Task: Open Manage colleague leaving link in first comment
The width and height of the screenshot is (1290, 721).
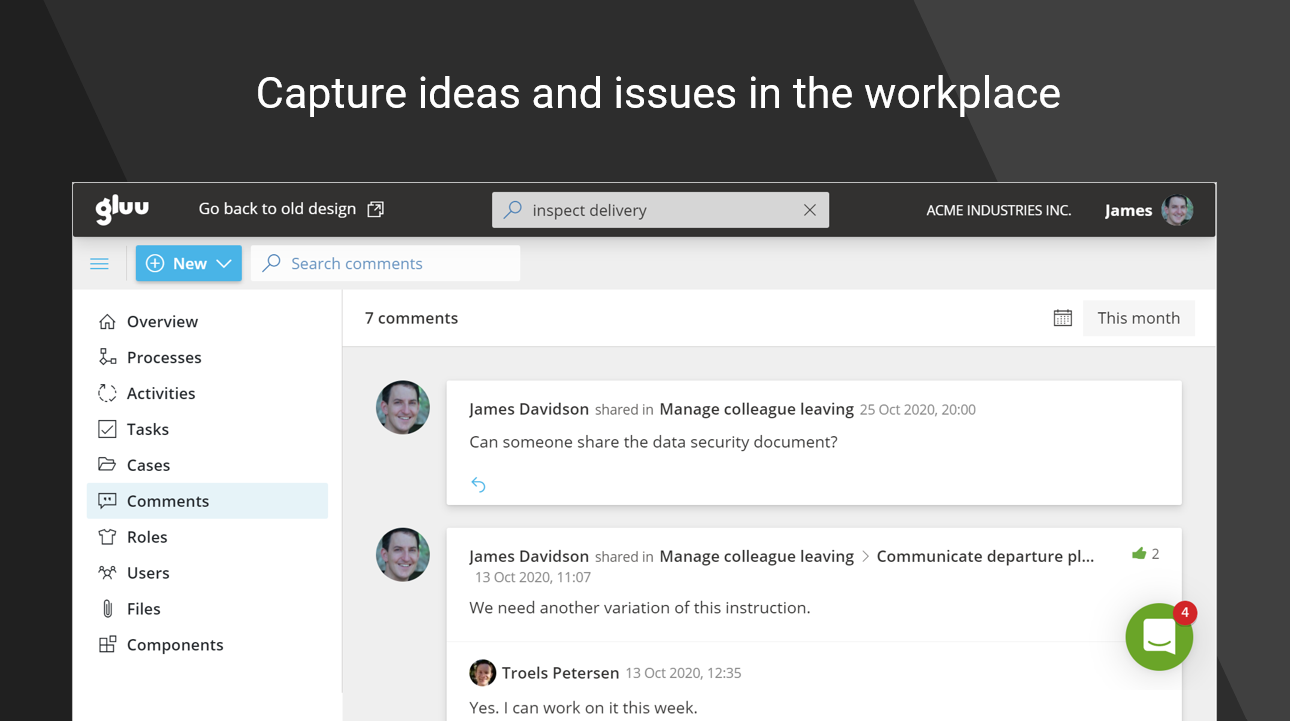Action: pos(756,409)
